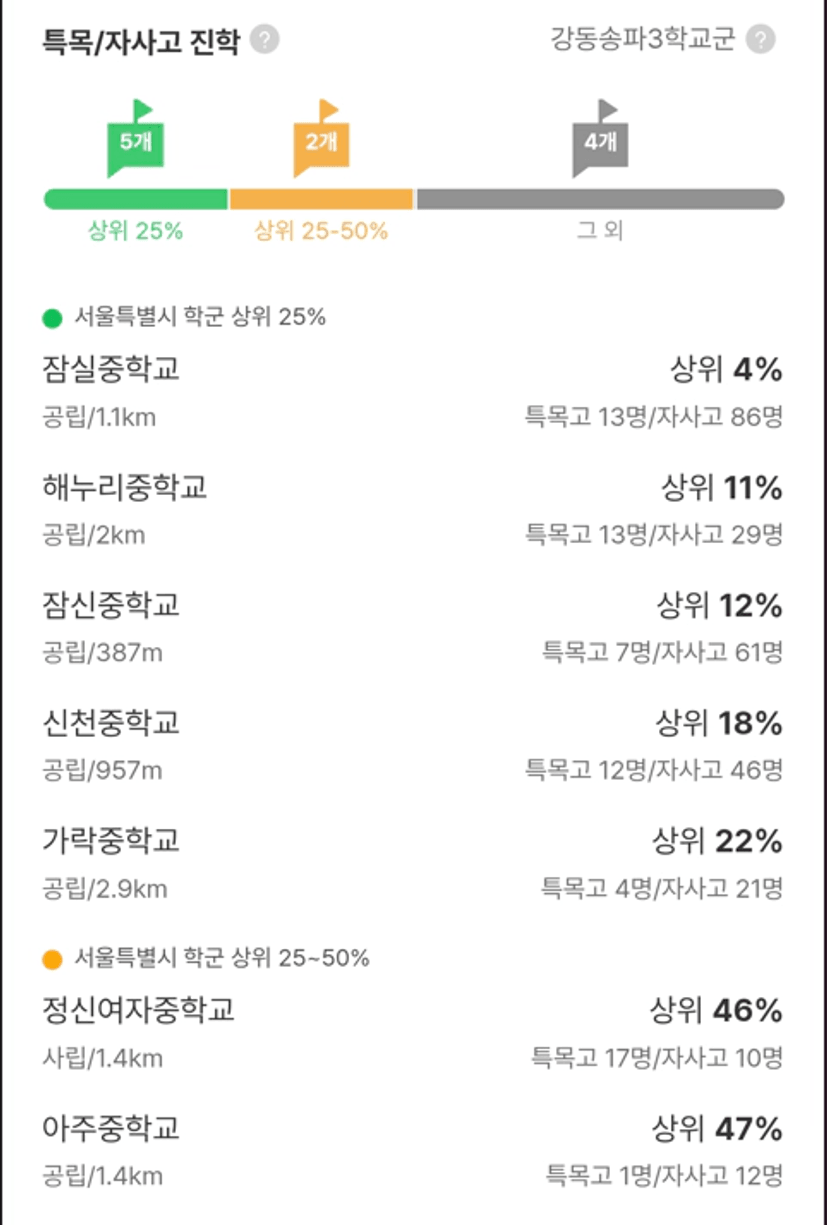
Task: Tap the green 5개 flag marker
Action: 134,138
